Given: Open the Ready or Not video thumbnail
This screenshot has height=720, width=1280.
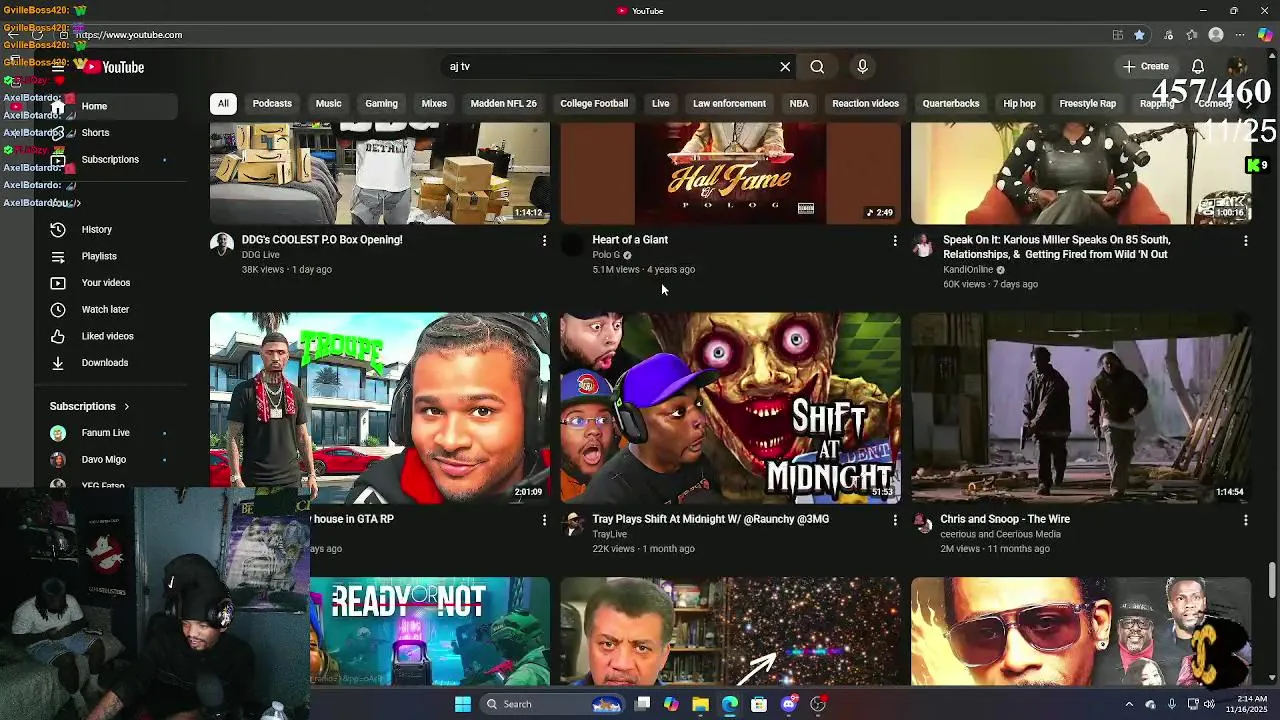Looking at the screenshot, I should [430, 631].
